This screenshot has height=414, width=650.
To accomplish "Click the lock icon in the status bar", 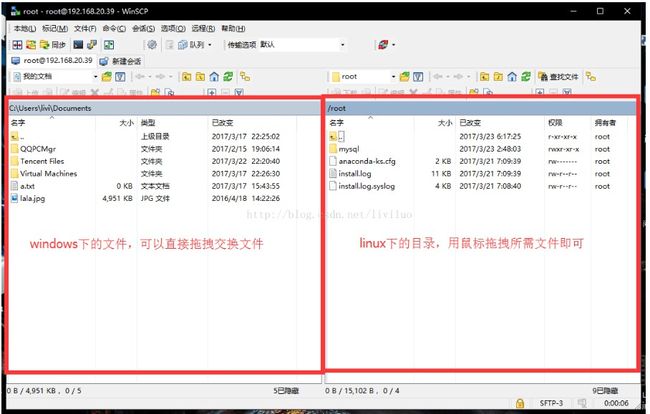I will pyautogui.click(x=520, y=403).
